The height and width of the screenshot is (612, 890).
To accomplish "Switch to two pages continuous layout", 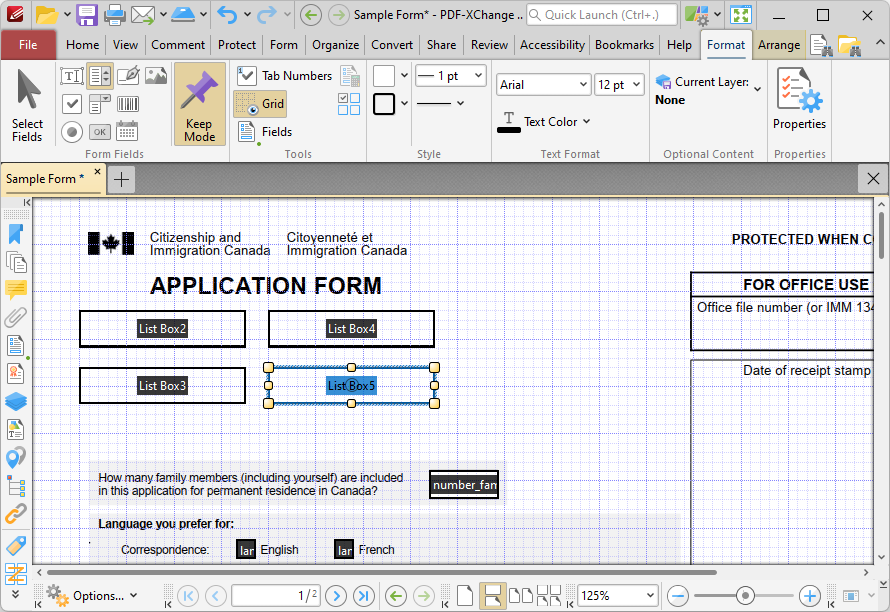I will [548, 596].
